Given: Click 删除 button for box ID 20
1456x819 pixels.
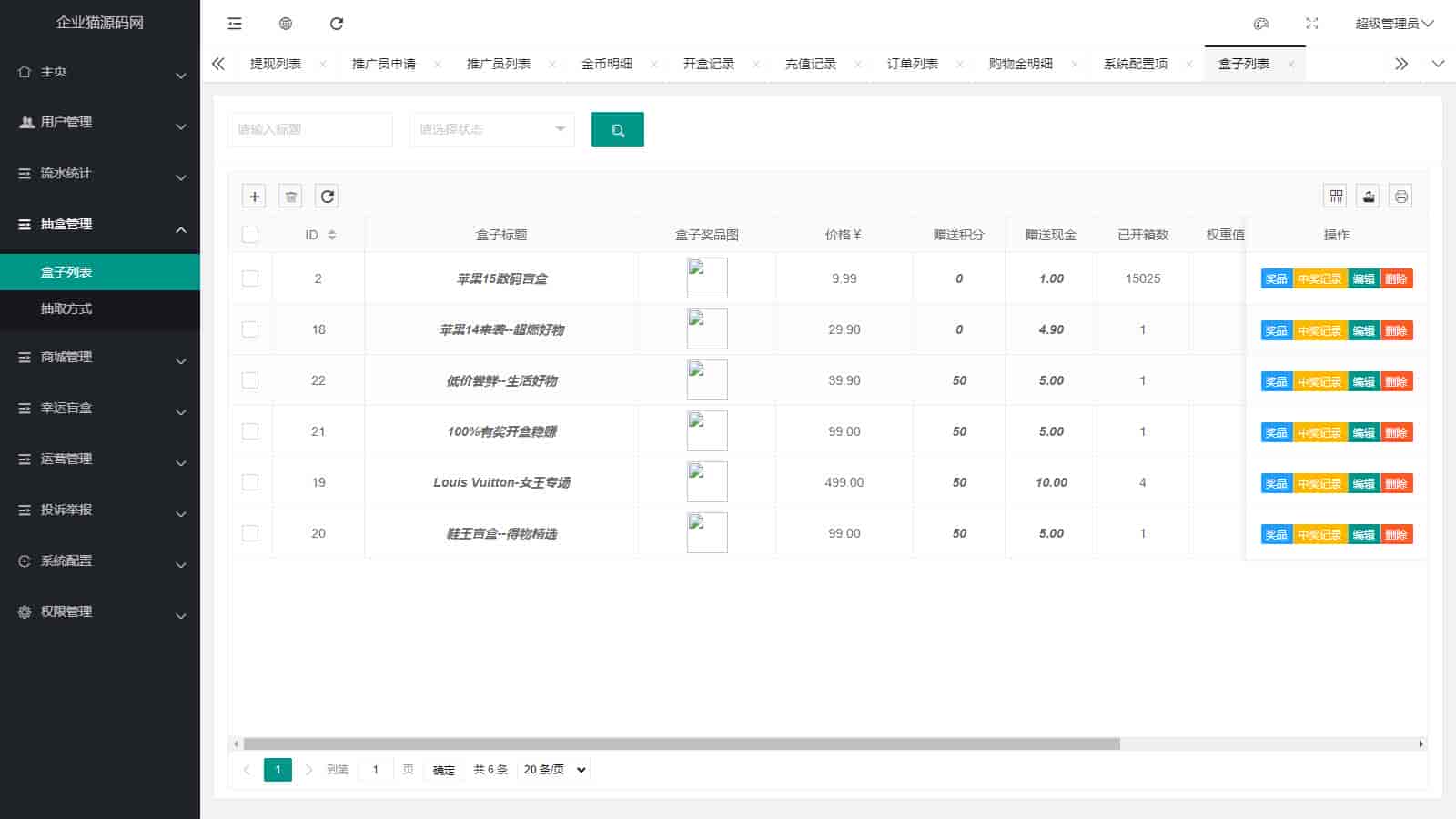Looking at the screenshot, I should [1396, 534].
